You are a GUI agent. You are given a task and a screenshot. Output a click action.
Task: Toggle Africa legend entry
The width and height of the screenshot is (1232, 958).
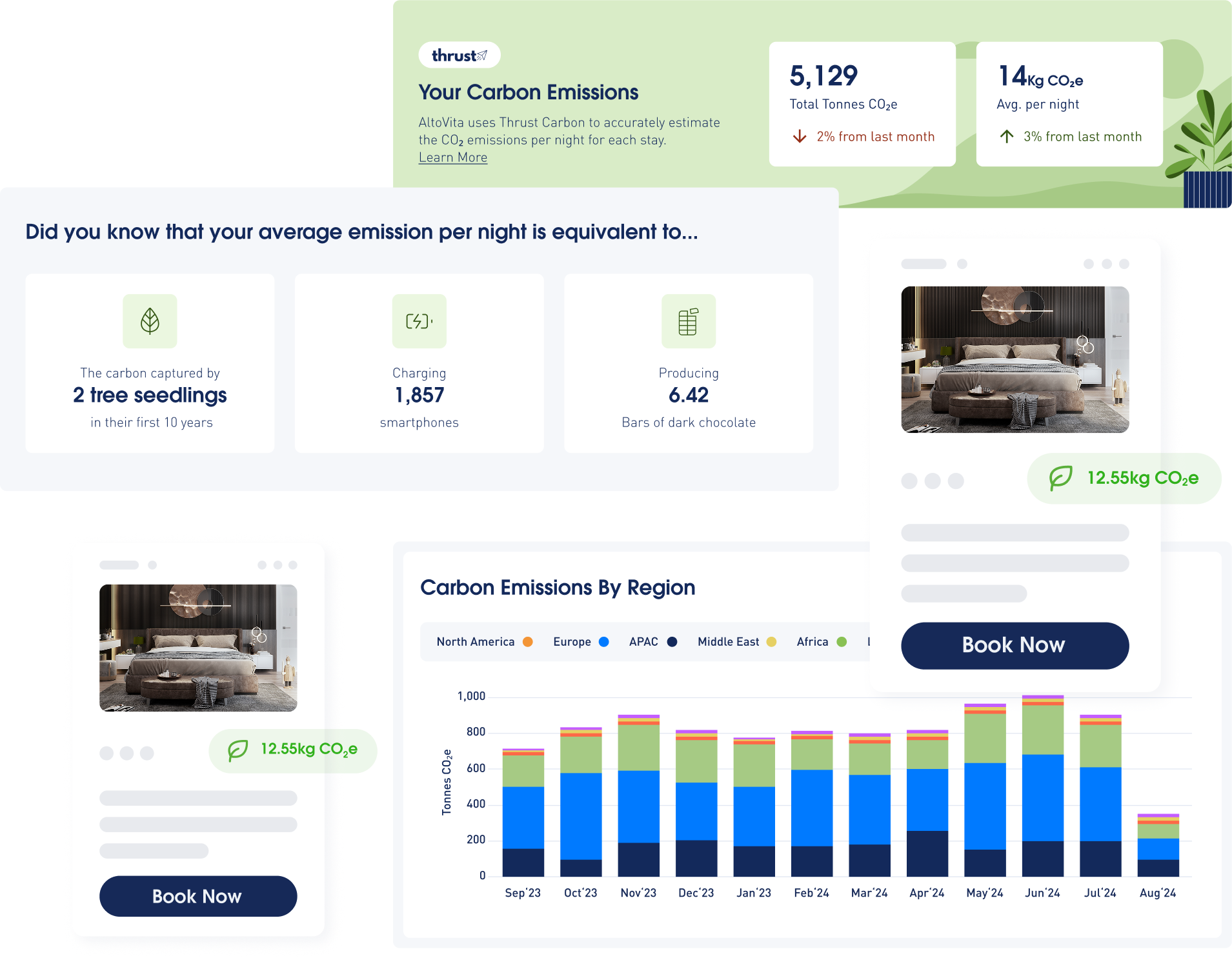coord(812,642)
